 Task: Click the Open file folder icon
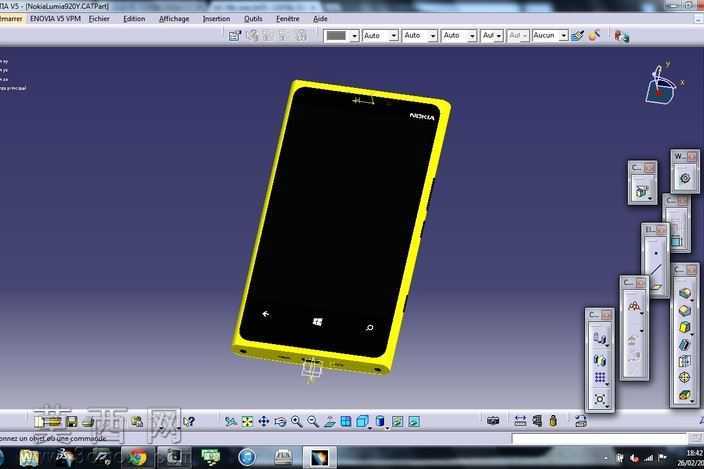[54, 421]
